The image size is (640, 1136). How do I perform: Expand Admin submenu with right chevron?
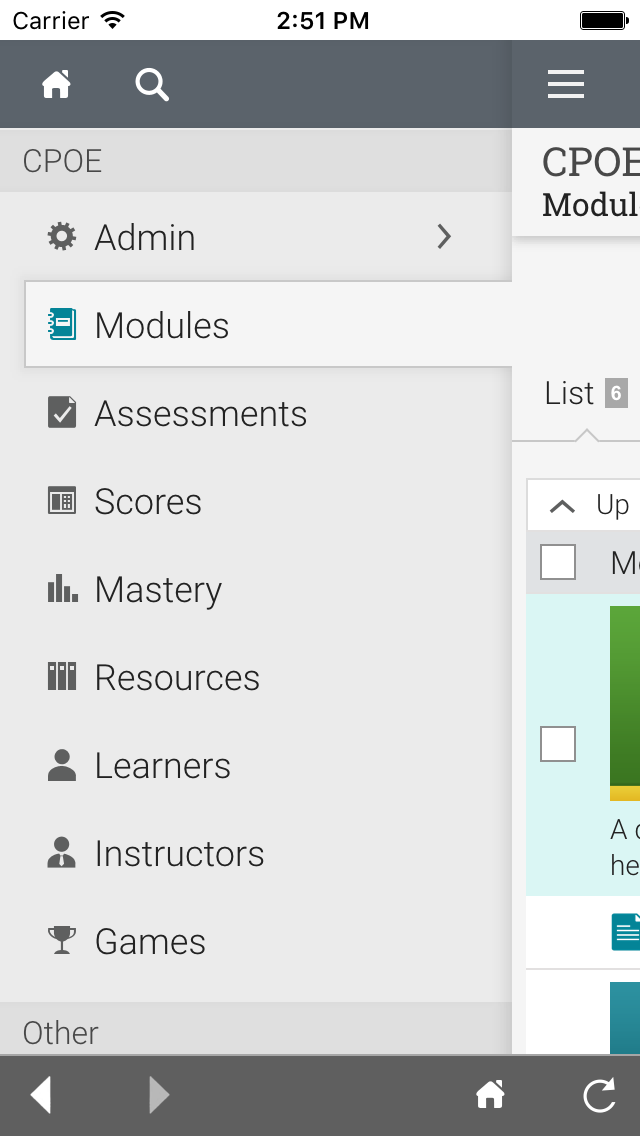pos(444,237)
